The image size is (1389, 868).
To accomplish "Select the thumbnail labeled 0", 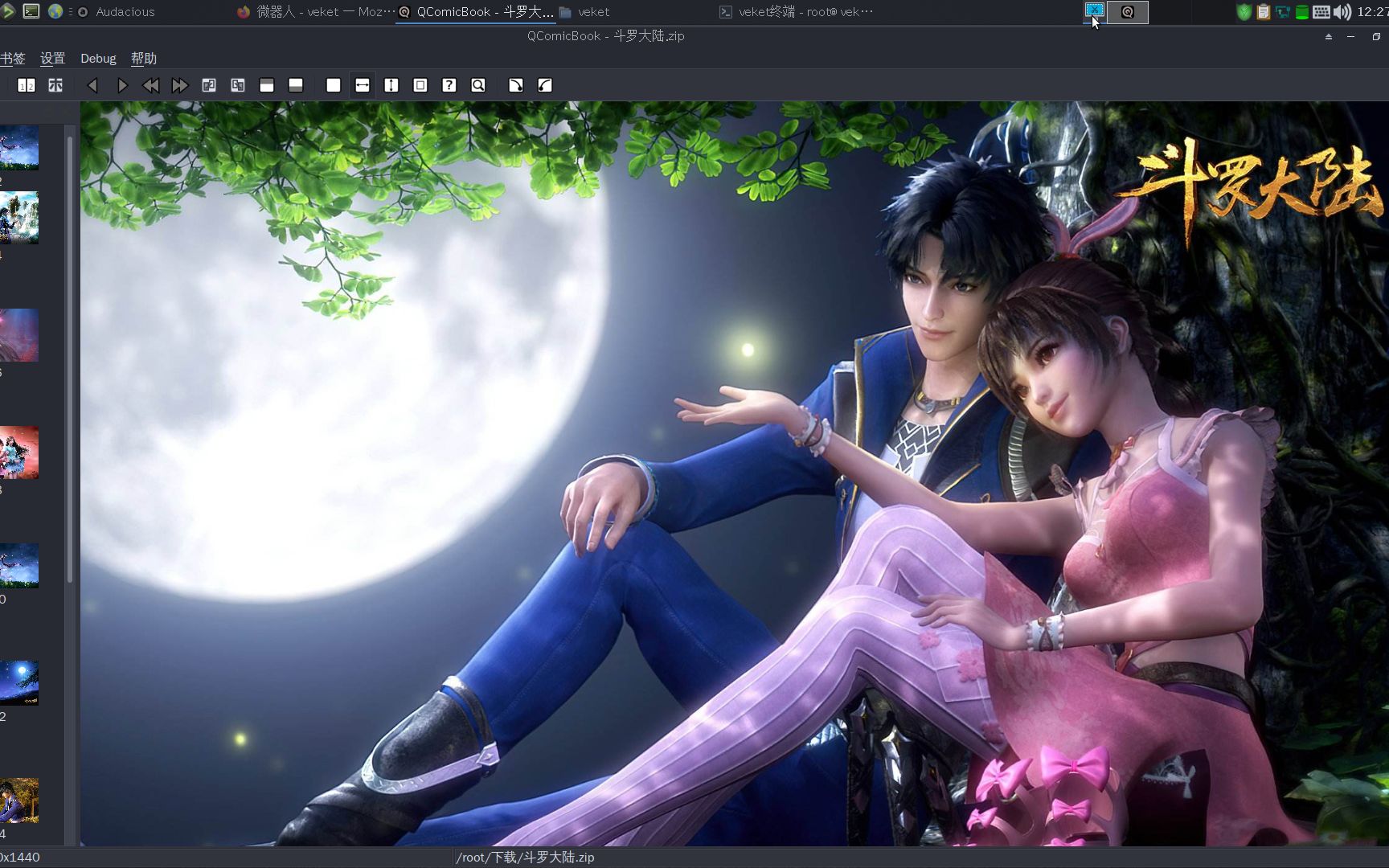I will point(19,566).
